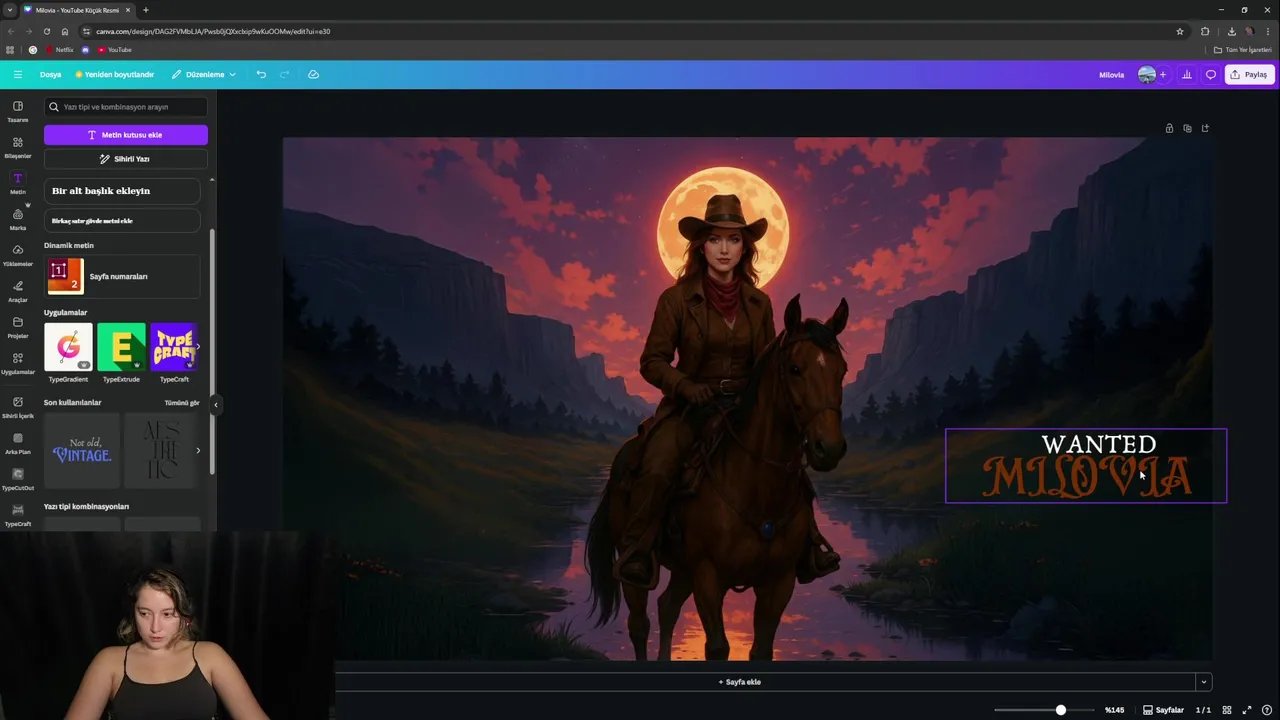Select the MILOVIA text on canvas
The image size is (1280, 720).
point(1087,477)
